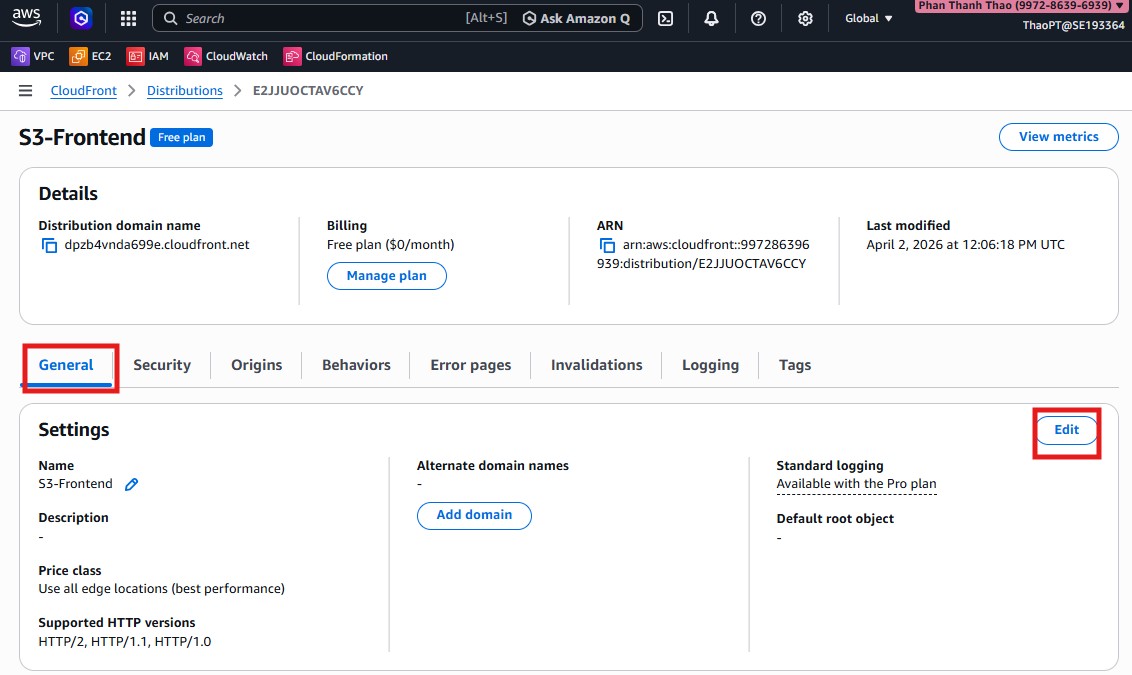Image resolution: width=1132 pixels, height=675 pixels.
Task: Switch to the Behaviors tab
Action: point(356,365)
